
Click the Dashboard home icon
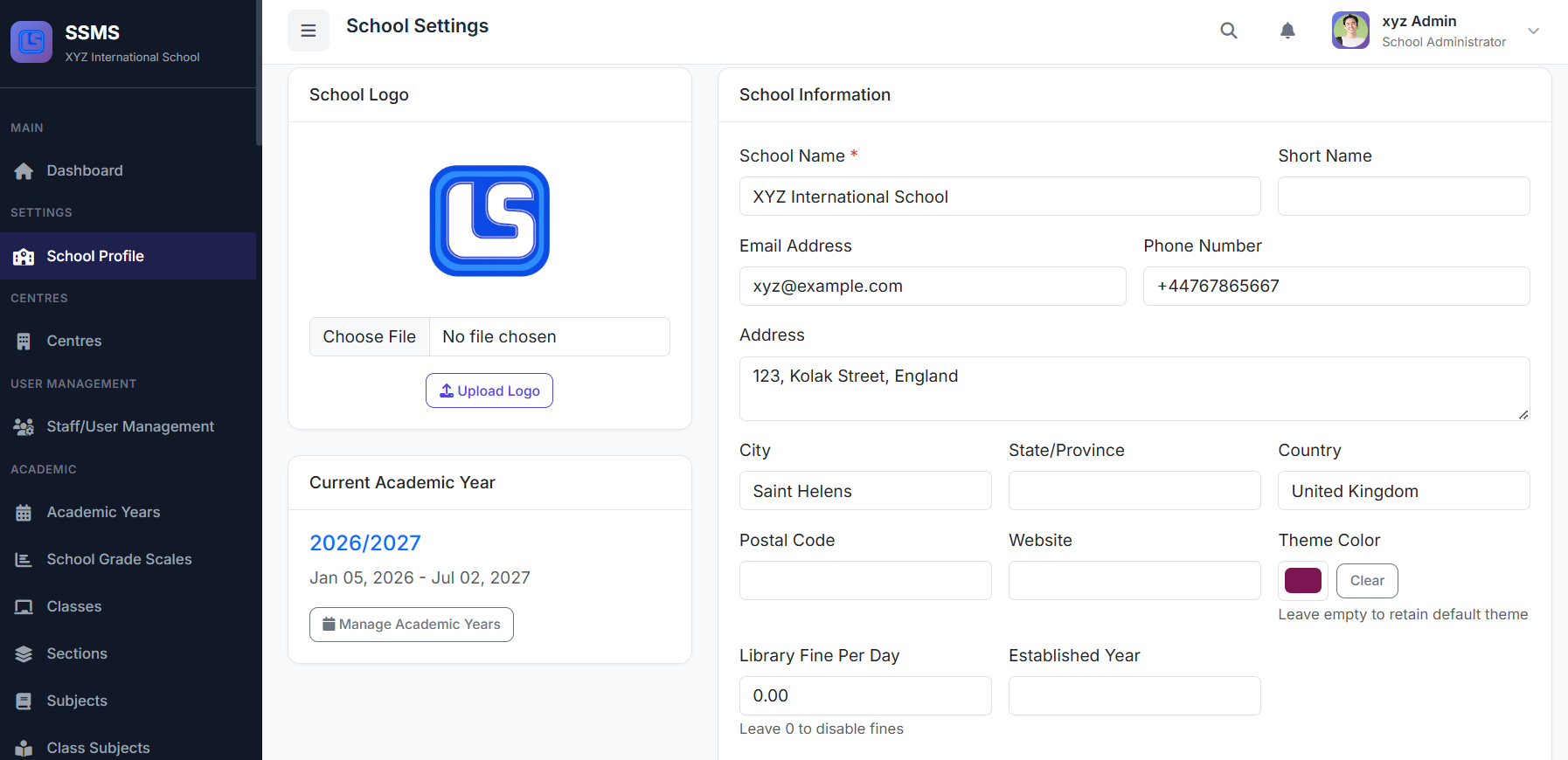tap(24, 171)
